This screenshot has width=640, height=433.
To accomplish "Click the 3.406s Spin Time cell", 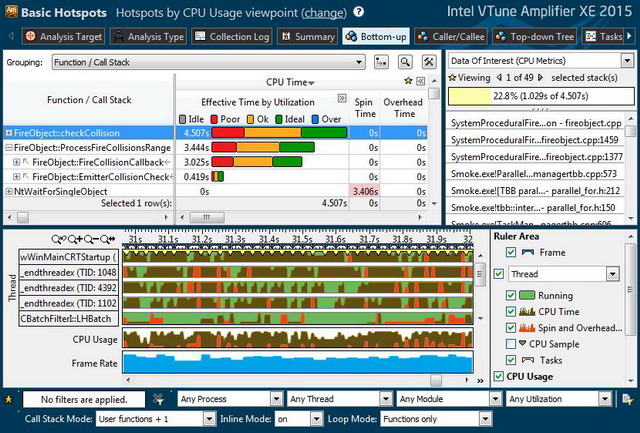I will click(365, 191).
